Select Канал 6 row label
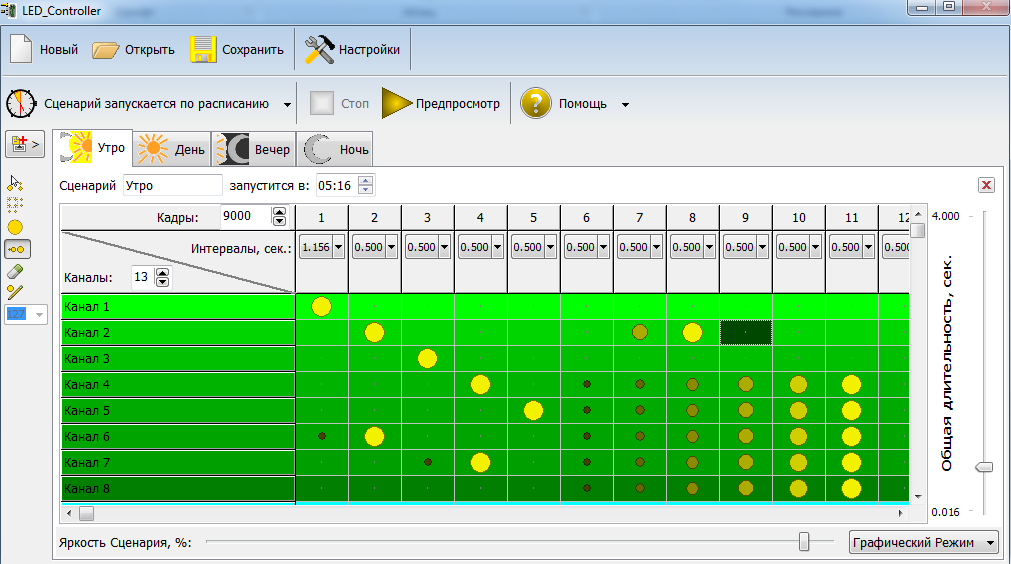 click(x=178, y=436)
